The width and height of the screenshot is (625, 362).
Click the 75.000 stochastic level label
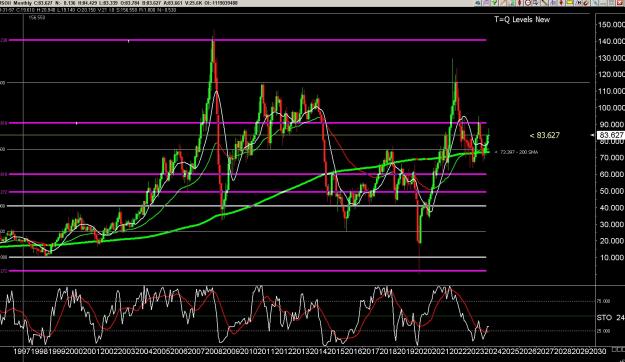coord(603,301)
